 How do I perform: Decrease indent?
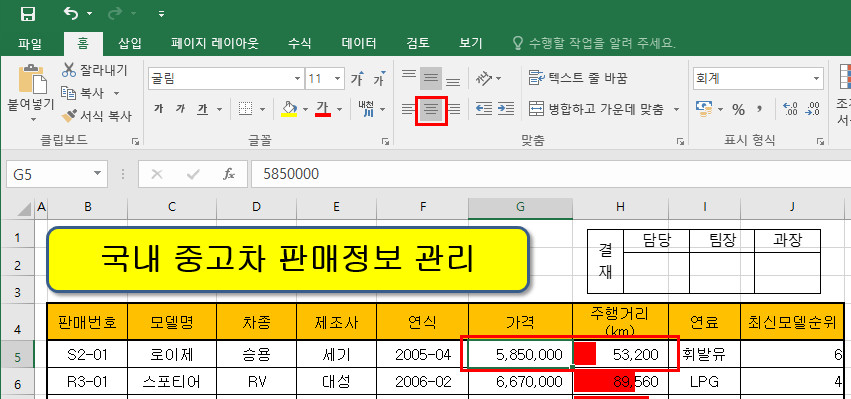(x=484, y=109)
